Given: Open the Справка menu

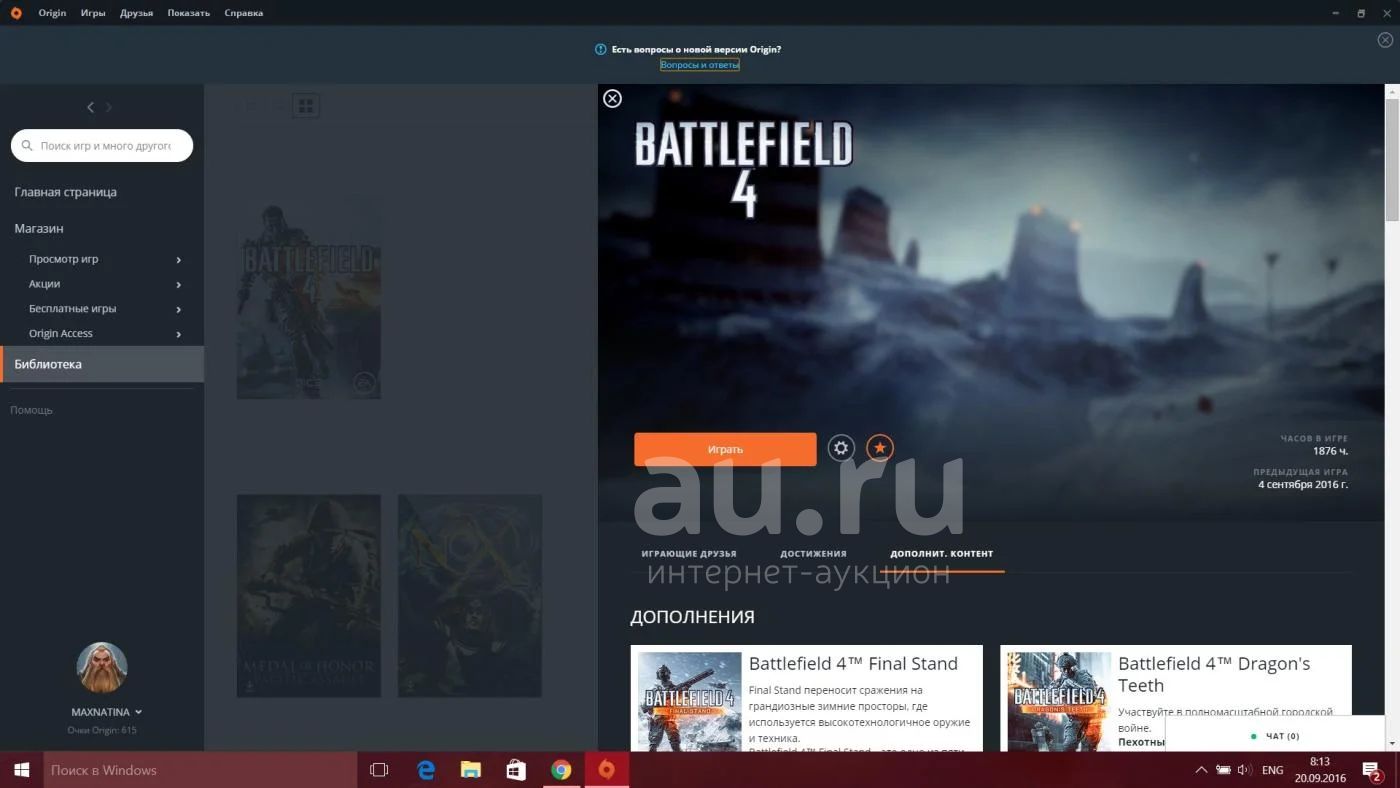Looking at the screenshot, I should (x=244, y=13).
